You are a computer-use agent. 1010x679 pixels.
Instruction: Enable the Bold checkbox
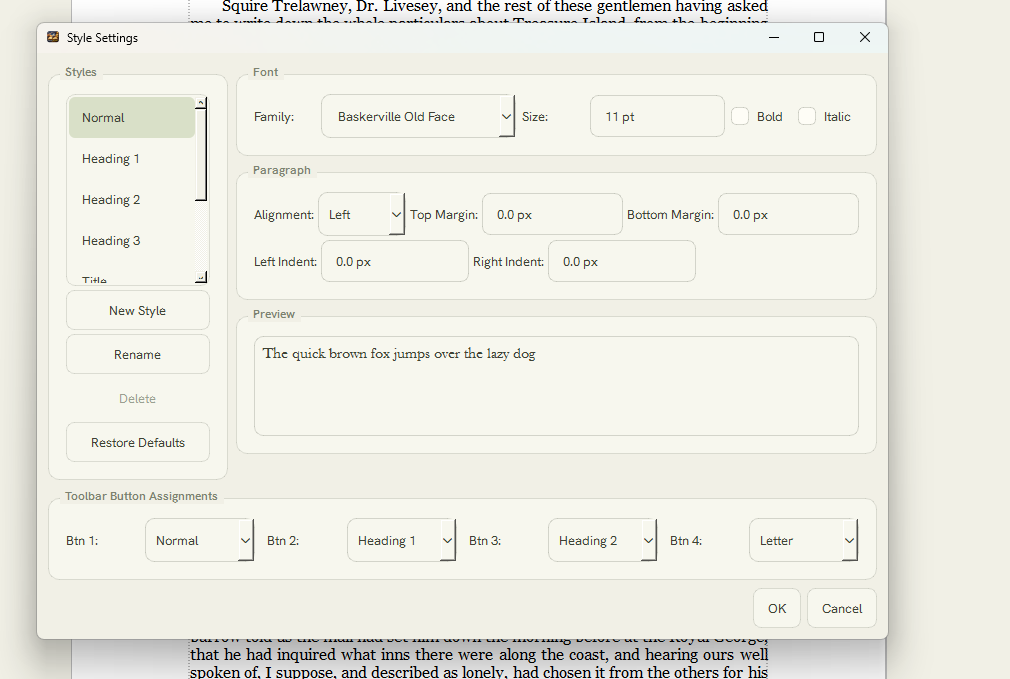(740, 117)
